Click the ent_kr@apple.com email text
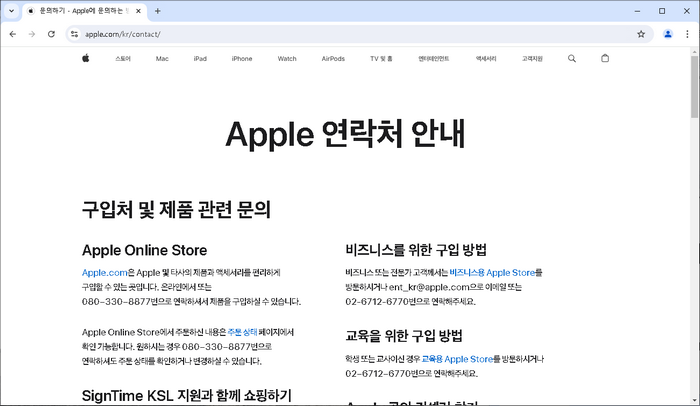 pos(429,287)
